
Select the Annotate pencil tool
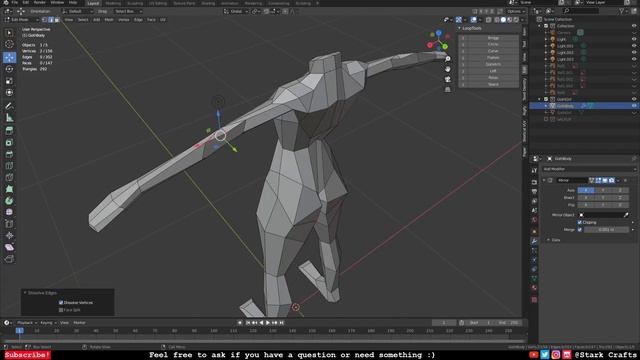click(x=9, y=106)
